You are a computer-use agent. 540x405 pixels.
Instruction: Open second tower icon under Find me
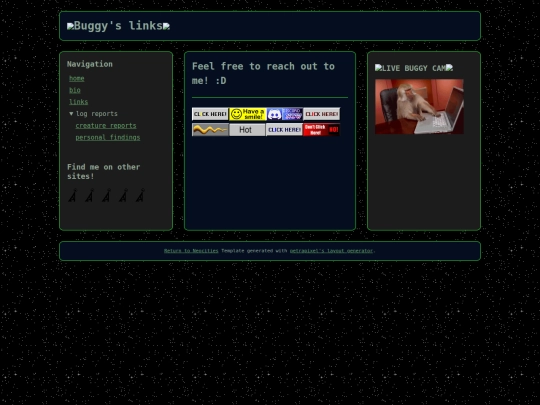90,195
